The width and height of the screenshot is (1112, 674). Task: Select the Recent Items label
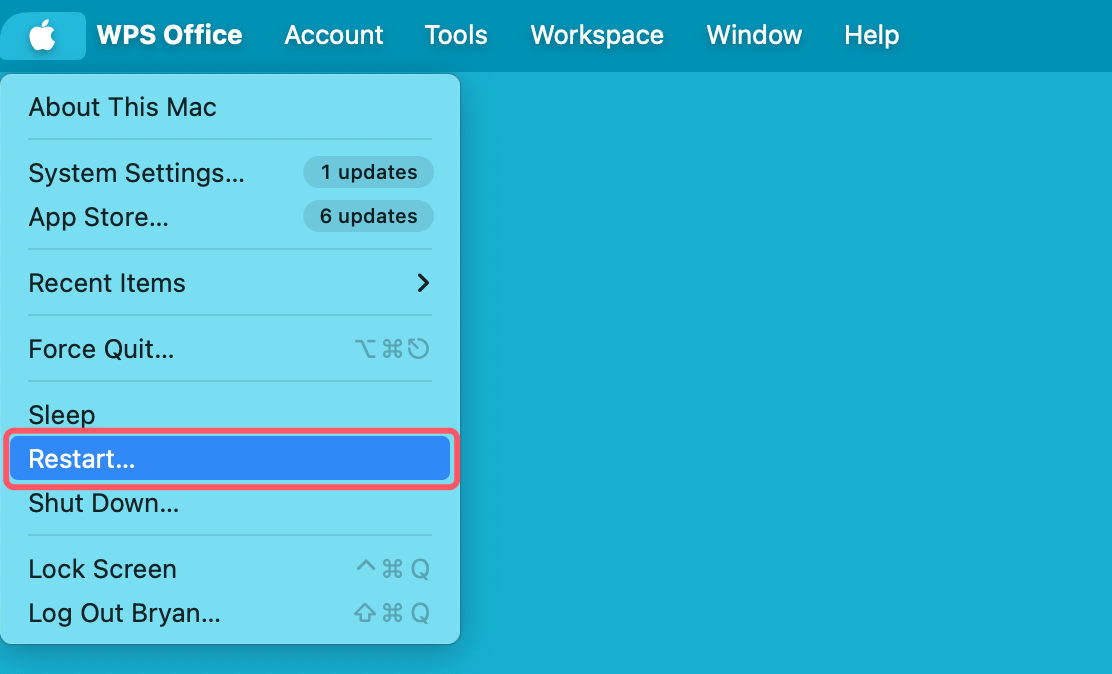point(107,283)
